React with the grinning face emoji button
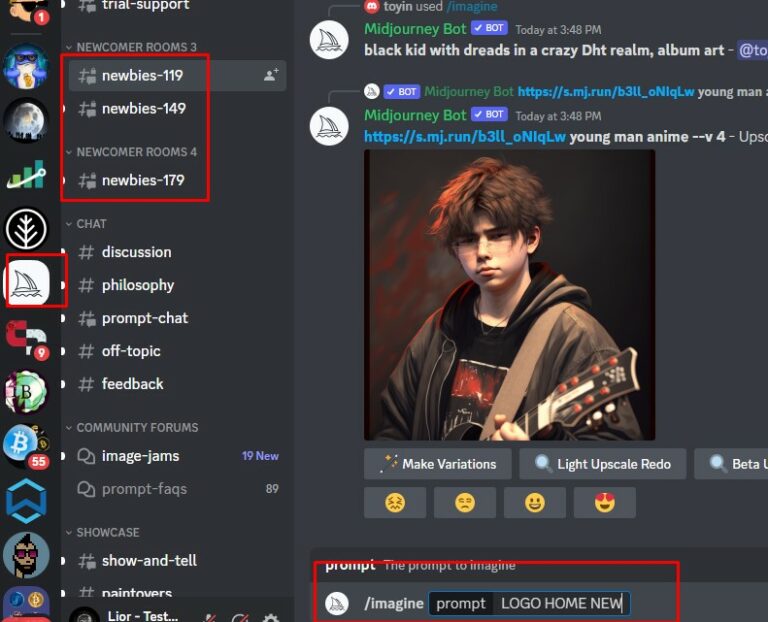The image size is (768, 622). pos(534,502)
